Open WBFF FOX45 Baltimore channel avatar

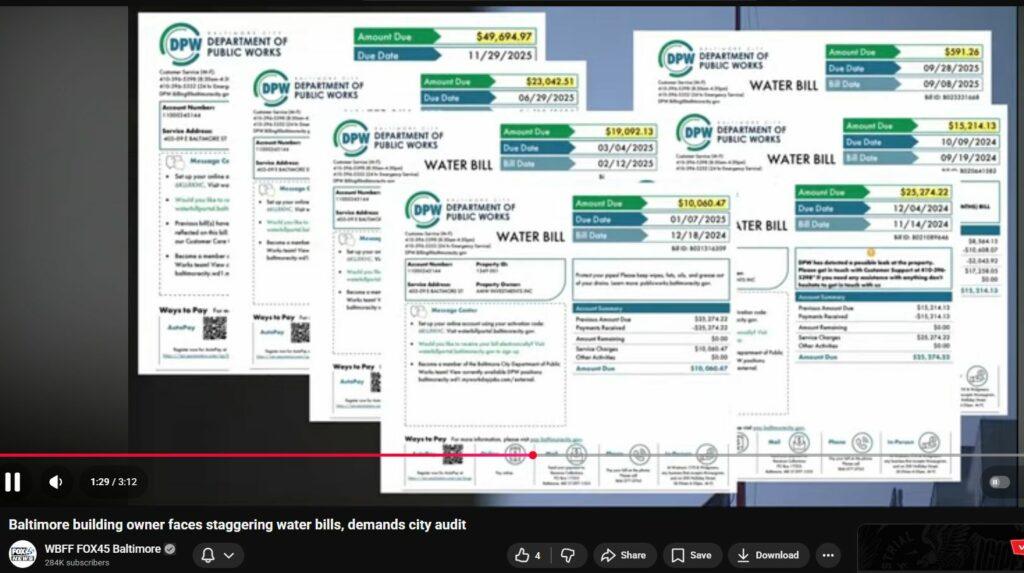point(22,555)
